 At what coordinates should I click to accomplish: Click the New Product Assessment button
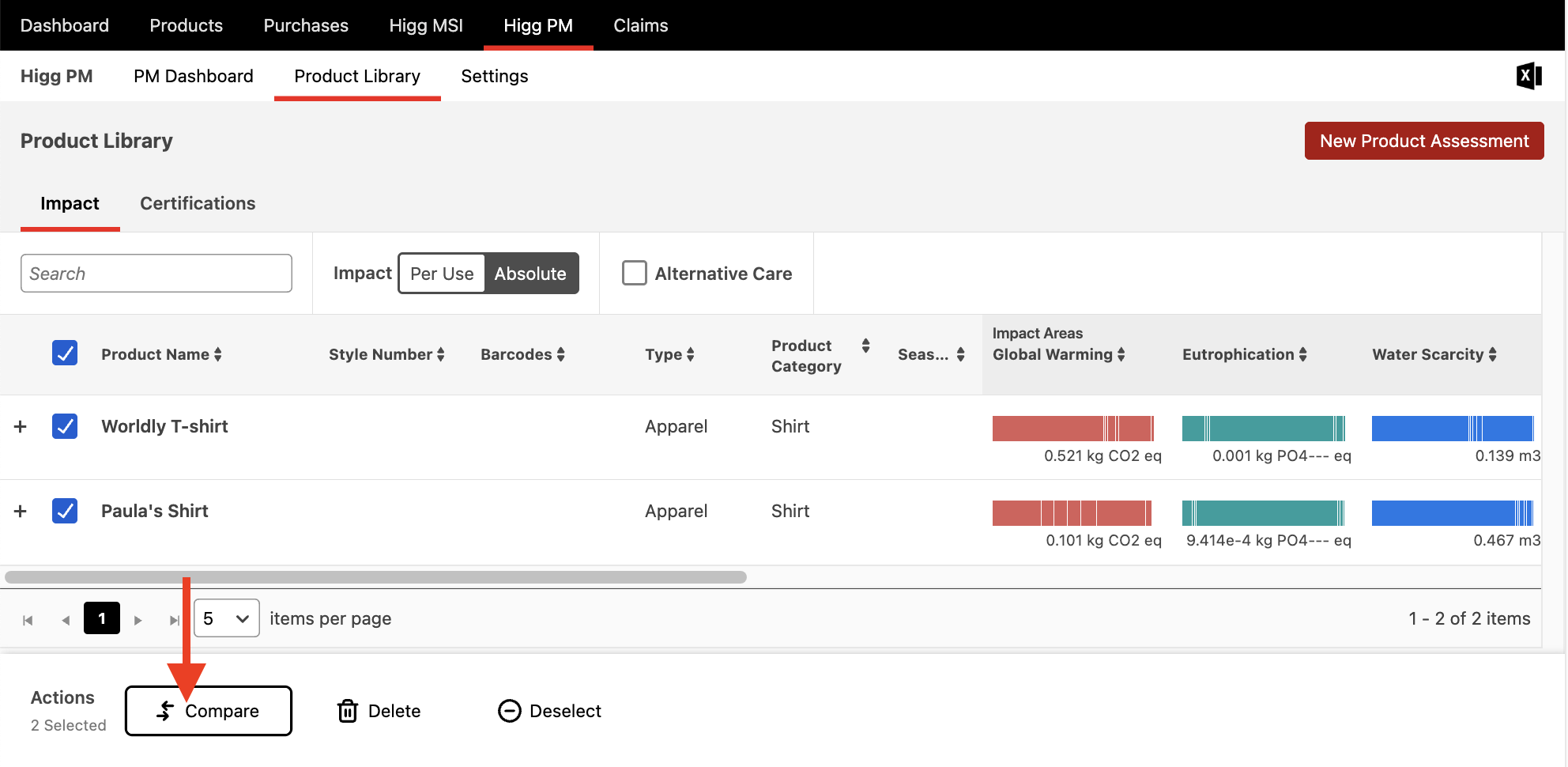[x=1424, y=141]
